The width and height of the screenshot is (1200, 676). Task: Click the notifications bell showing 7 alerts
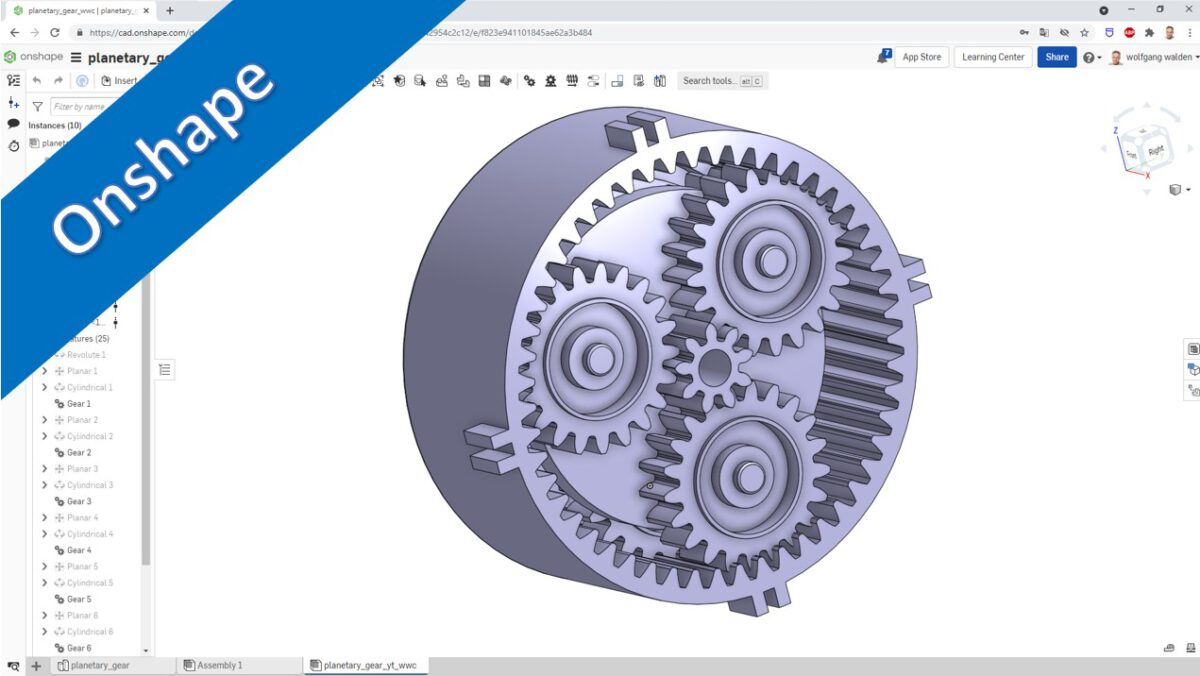point(881,55)
